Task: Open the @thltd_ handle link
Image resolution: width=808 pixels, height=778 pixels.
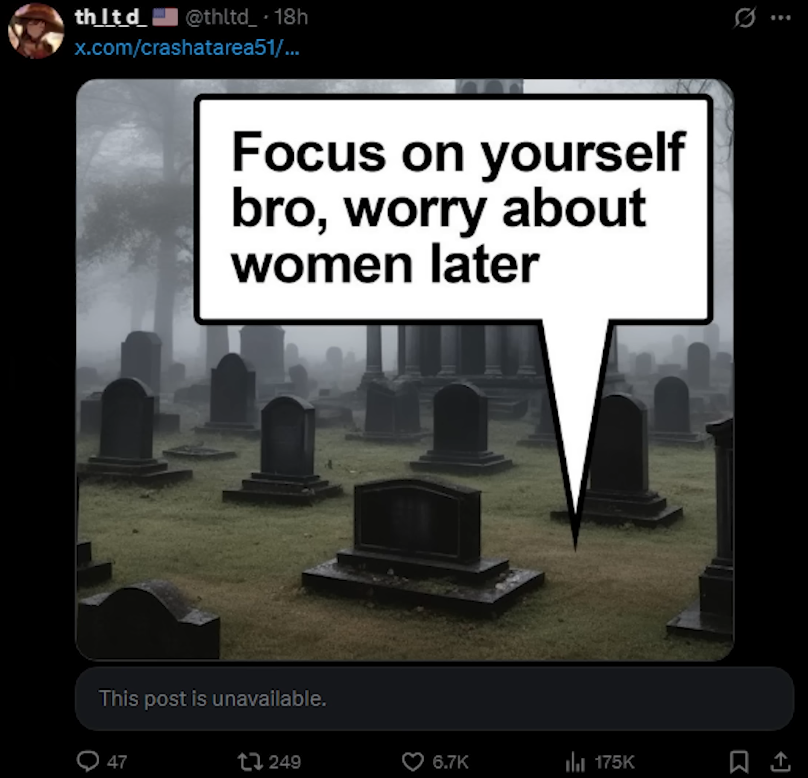Action: point(221,18)
